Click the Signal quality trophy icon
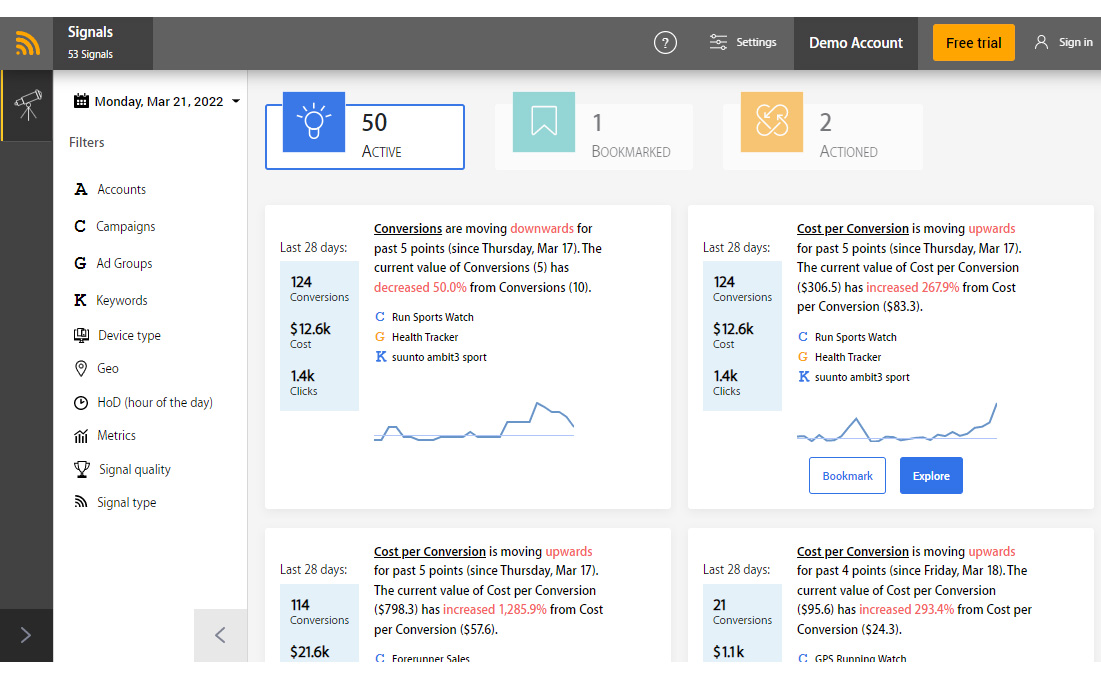This screenshot has height=679, width=1101. pos(81,469)
